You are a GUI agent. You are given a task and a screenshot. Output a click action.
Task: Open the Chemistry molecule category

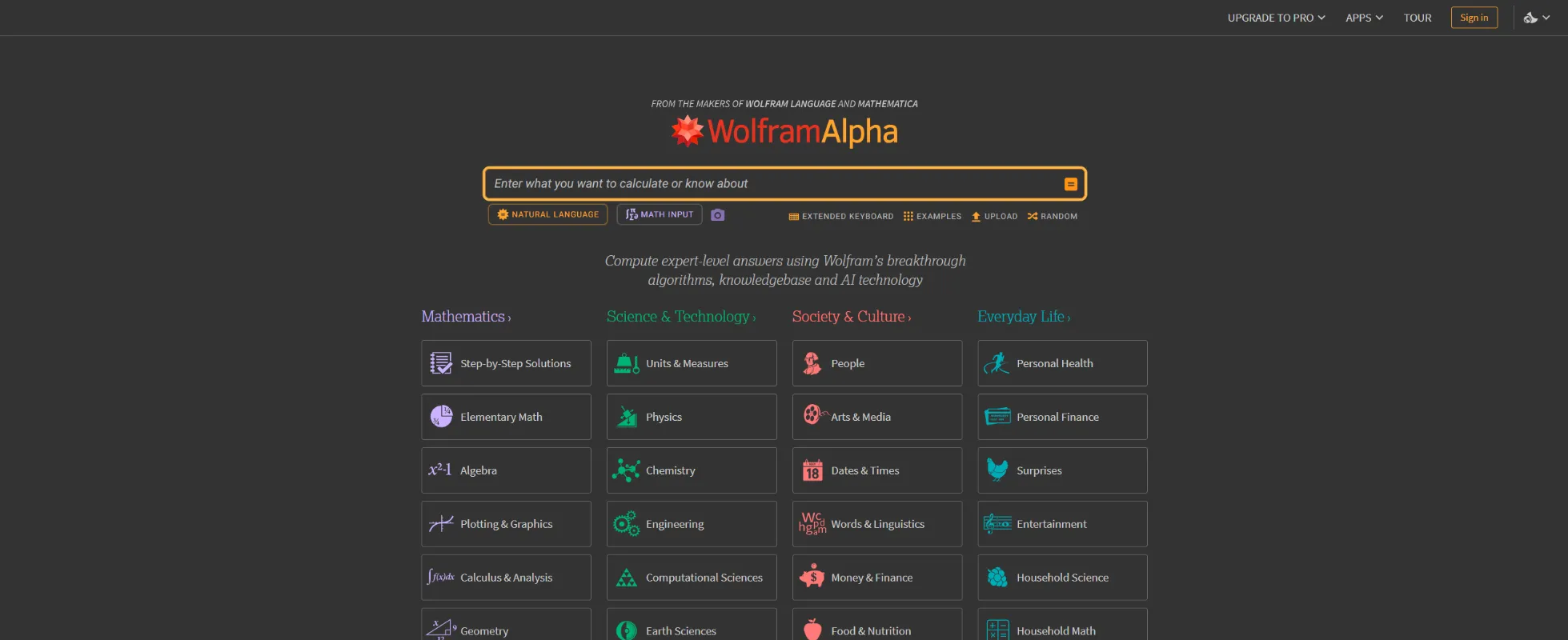pyautogui.click(x=691, y=470)
